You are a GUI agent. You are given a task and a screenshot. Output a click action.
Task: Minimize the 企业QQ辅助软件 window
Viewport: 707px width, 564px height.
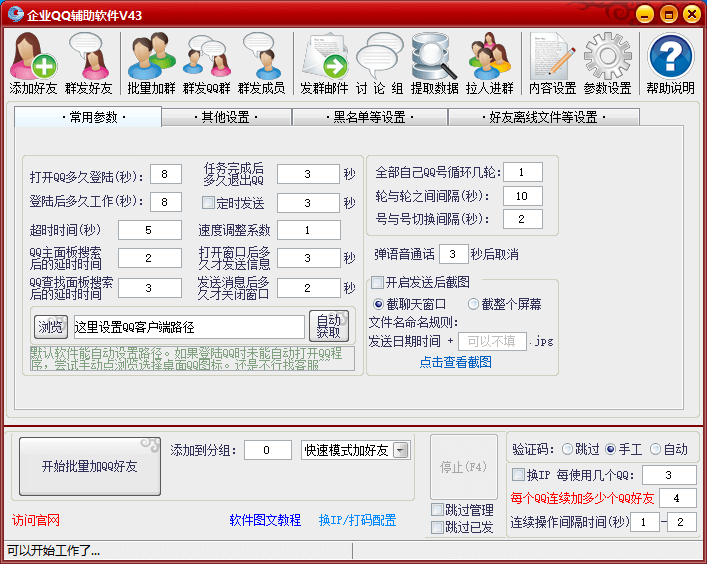click(x=645, y=14)
